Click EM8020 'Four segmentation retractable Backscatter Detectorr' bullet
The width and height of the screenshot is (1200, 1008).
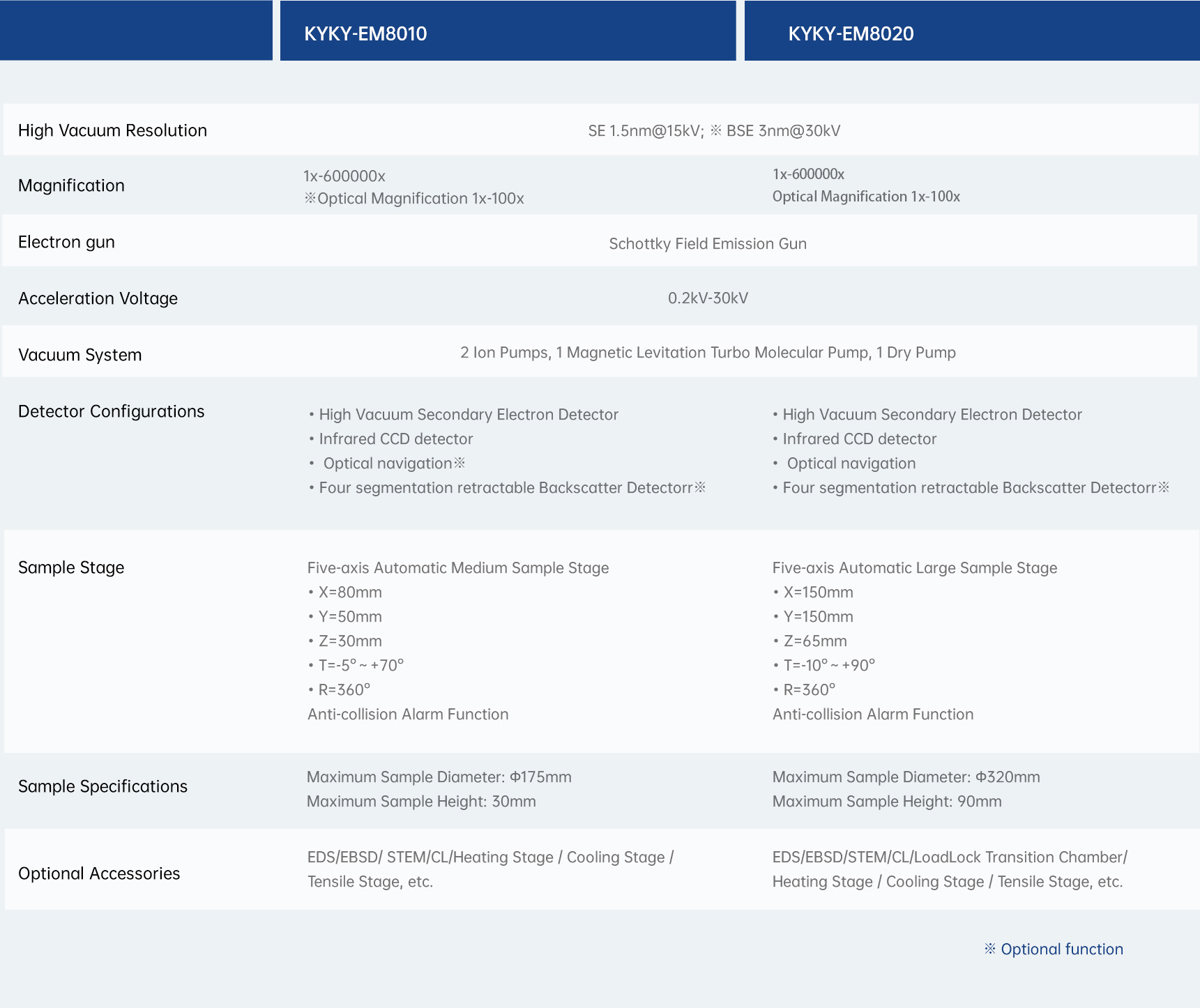(x=971, y=488)
